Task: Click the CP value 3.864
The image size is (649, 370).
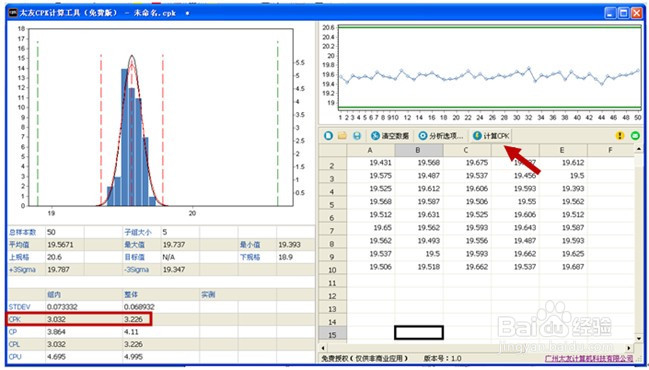Action: [x=56, y=332]
